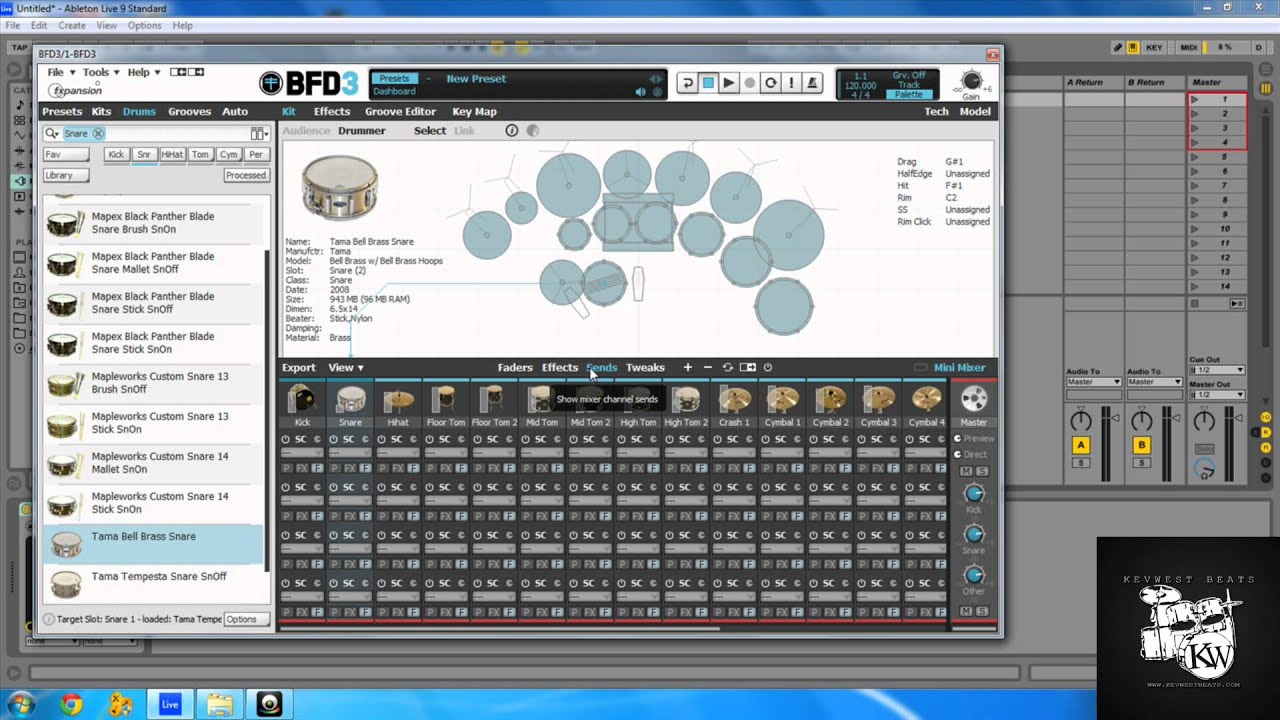
Task: Select the Floor Tom mixer channel icon
Action: coord(446,400)
